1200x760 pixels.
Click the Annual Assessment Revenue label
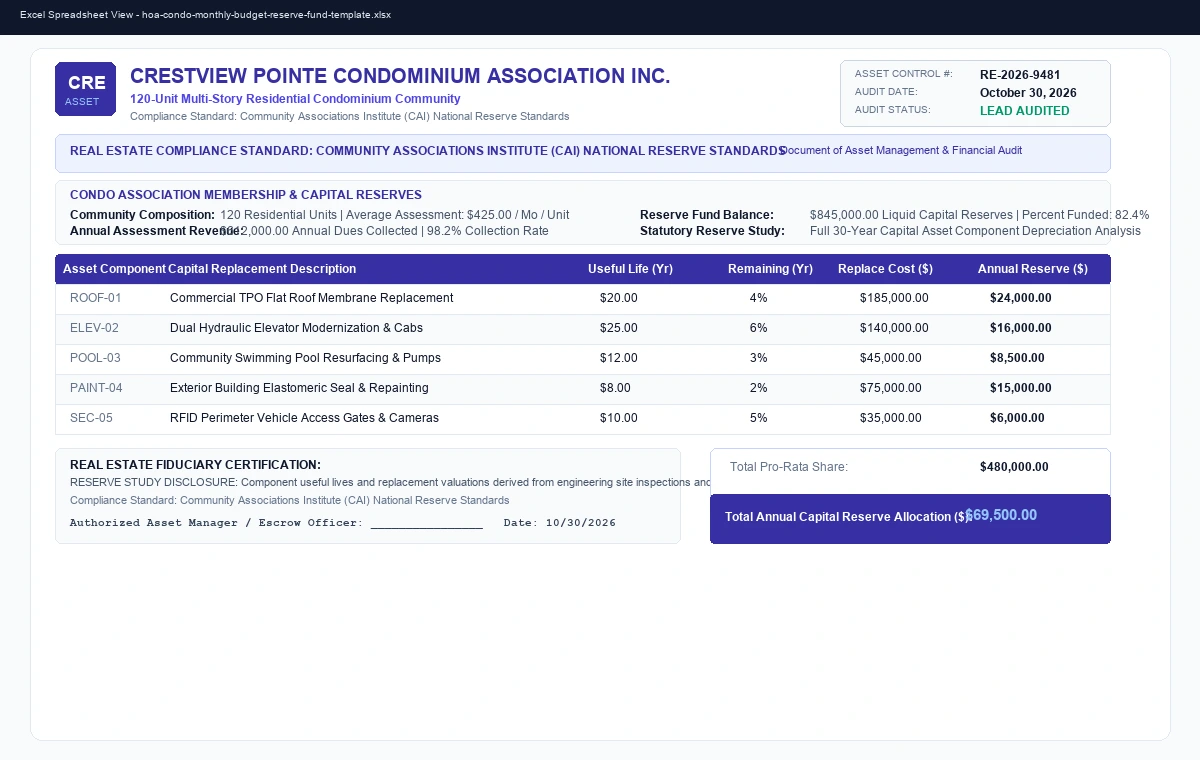tap(155, 231)
